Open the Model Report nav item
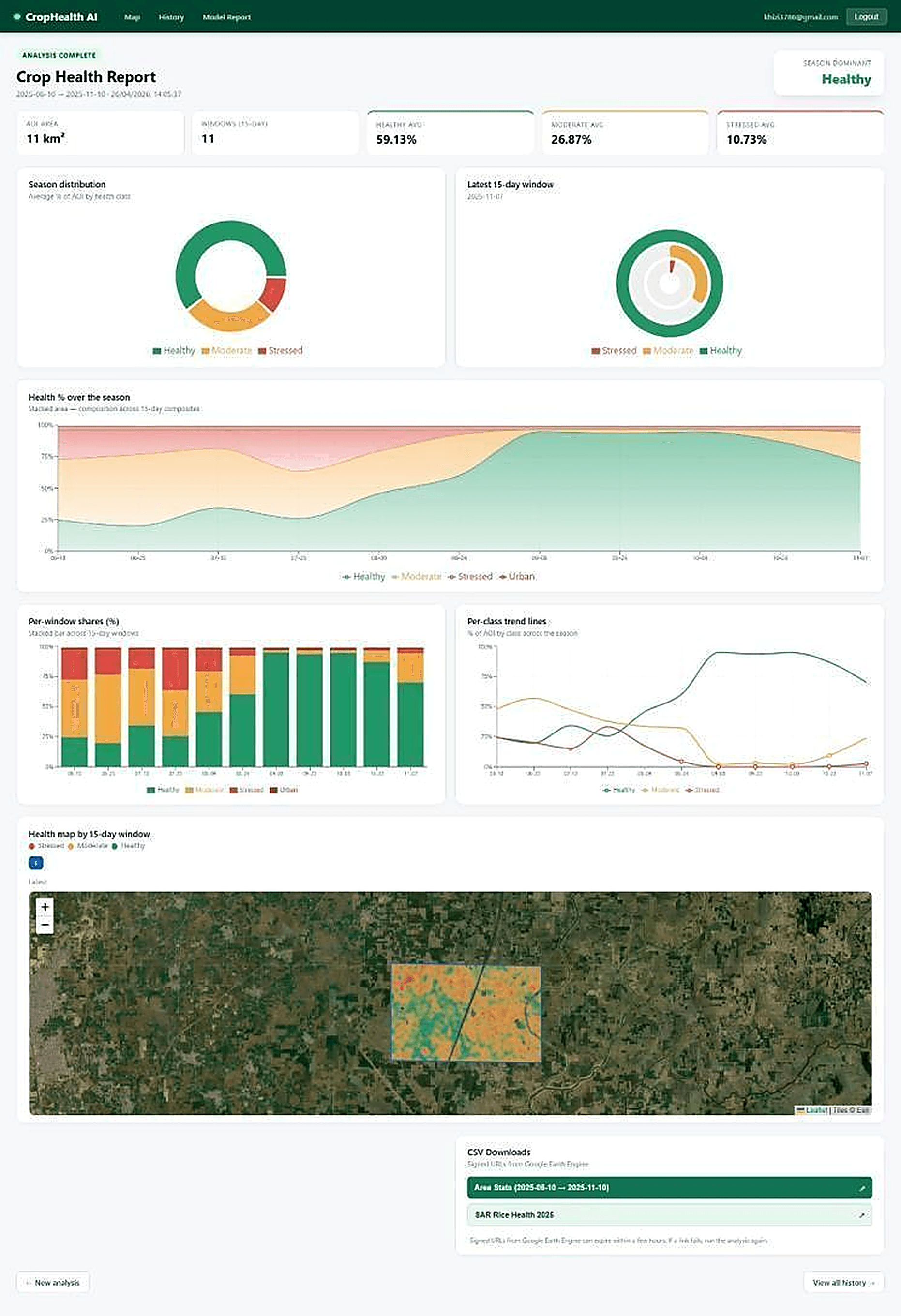 pyautogui.click(x=226, y=17)
